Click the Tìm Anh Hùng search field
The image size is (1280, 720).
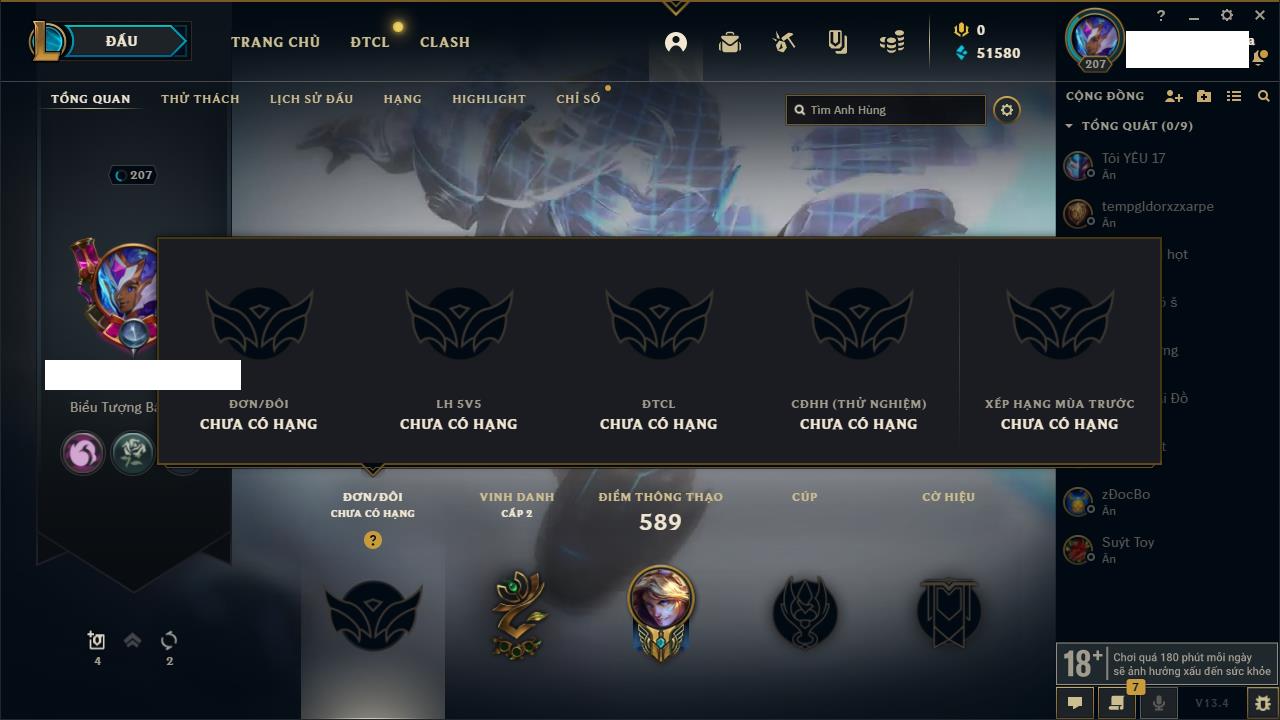pyautogui.click(x=886, y=110)
